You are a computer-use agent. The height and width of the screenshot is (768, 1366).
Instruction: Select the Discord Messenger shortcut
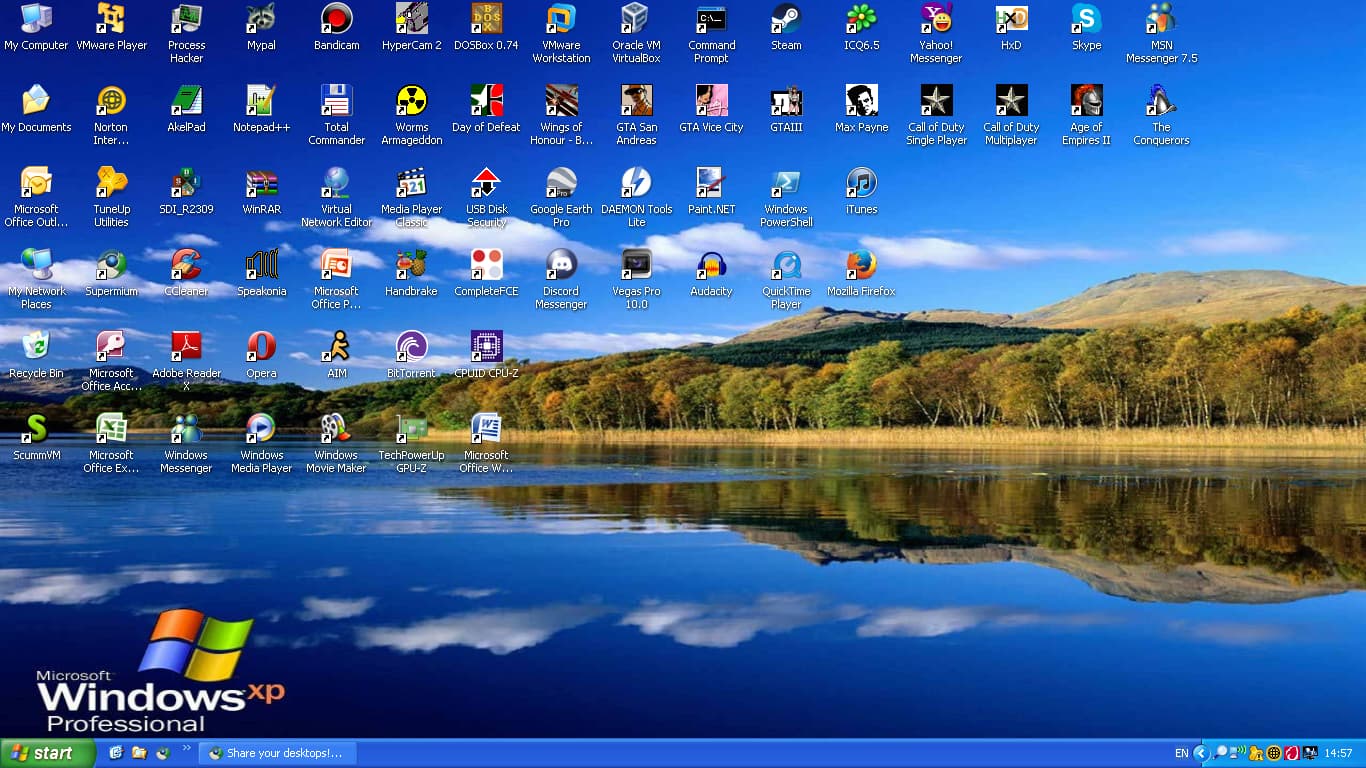click(561, 266)
